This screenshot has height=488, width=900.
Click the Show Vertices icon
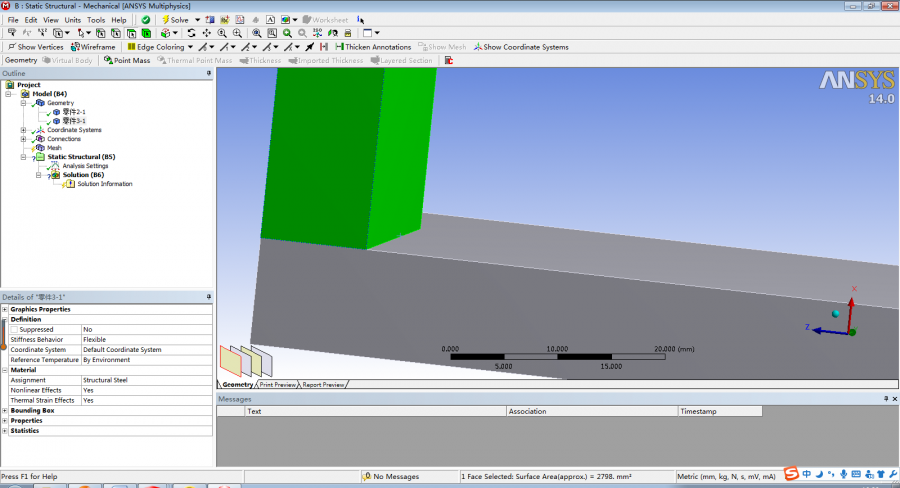[11, 47]
